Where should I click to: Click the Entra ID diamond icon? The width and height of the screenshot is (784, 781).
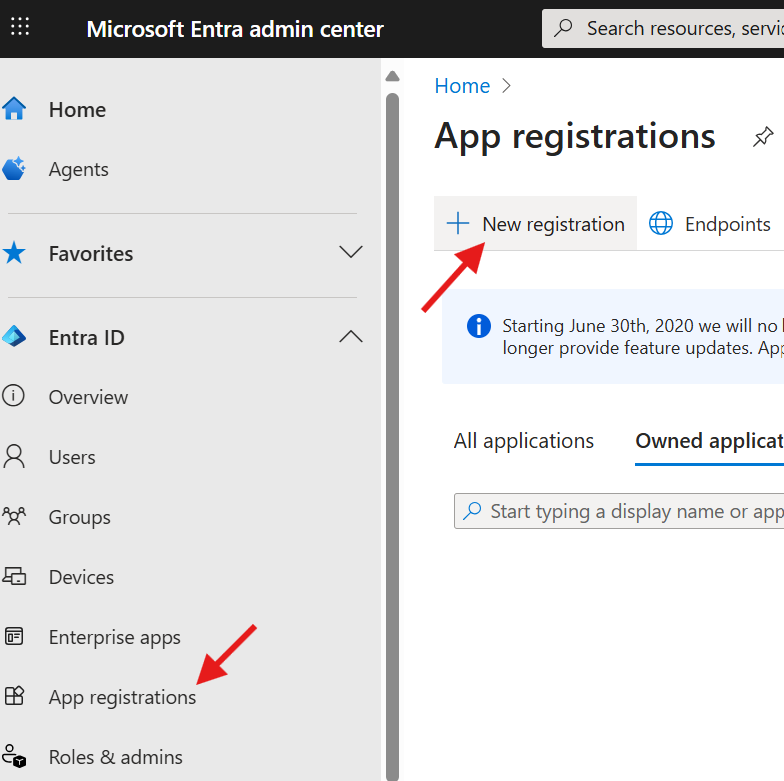click(14, 337)
